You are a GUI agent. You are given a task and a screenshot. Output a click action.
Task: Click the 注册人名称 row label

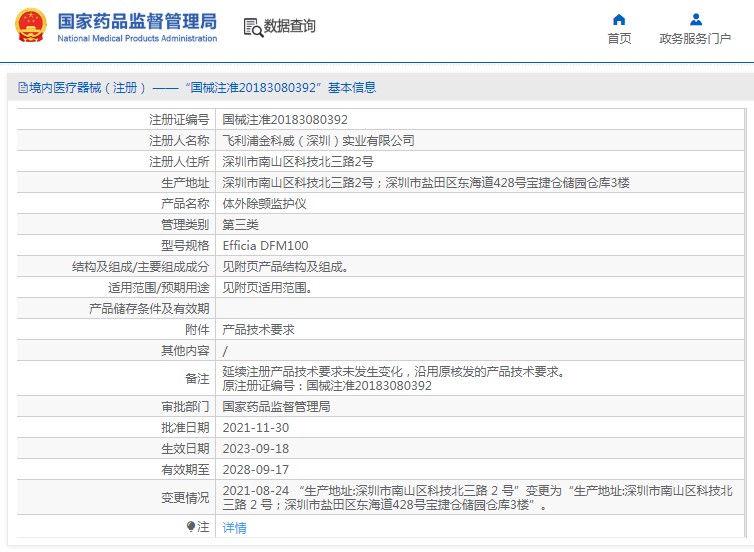[179, 140]
